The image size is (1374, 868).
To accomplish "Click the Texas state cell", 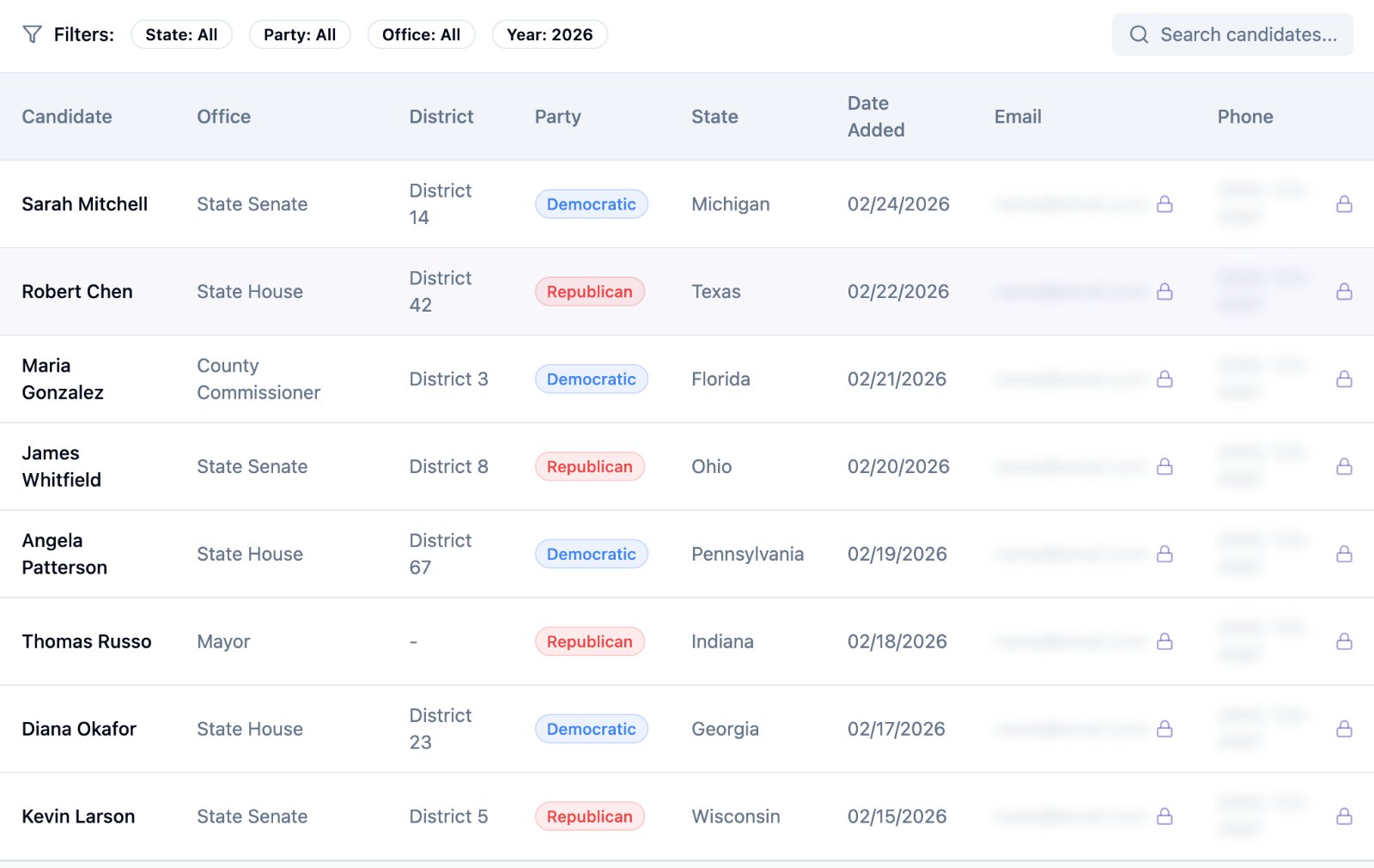I will click(x=716, y=292).
